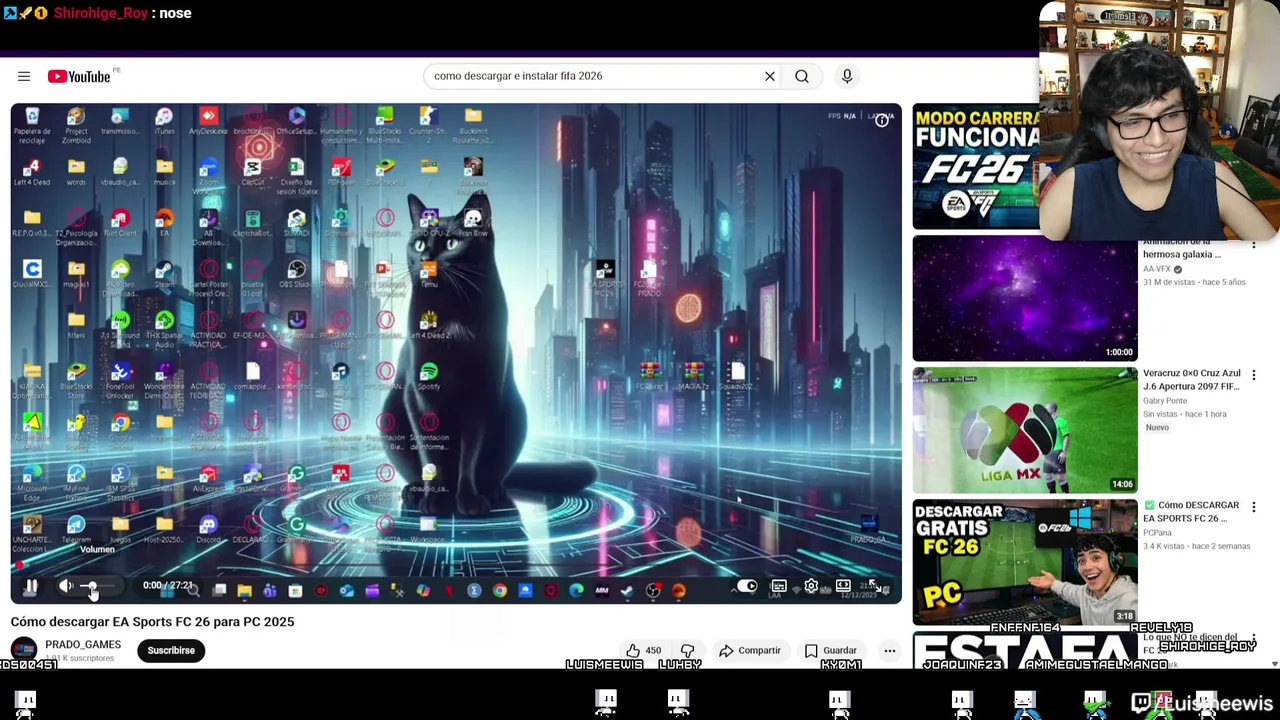Click the PCPana channel name
Image resolution: width=1280 pixels, height=720 pixels.
point(1157,533)
